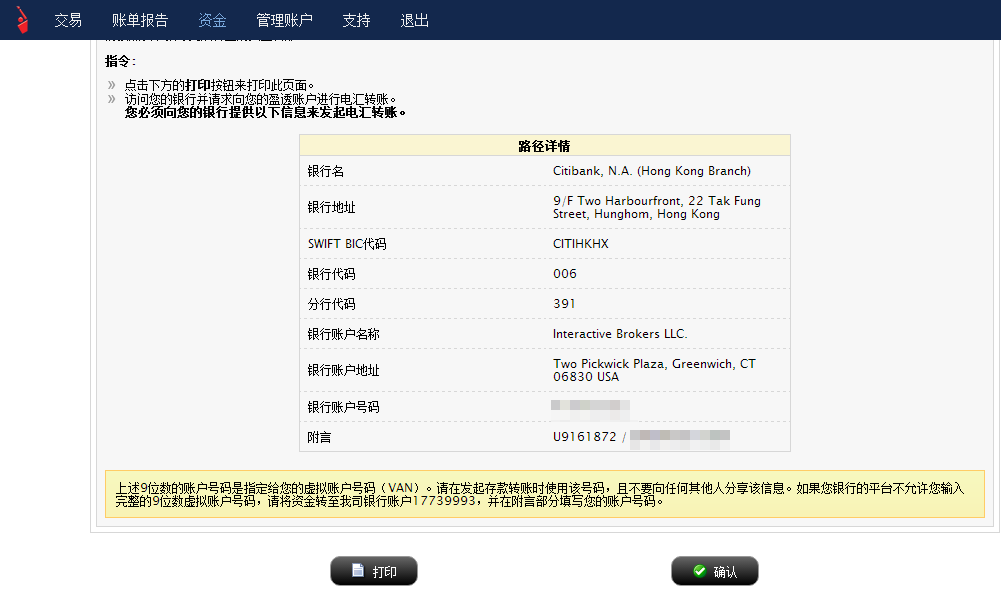Image resolution: width=1001 pixels, height=597 pixels.
Task: Click the 银行账户号码 label
Action: 343,407
